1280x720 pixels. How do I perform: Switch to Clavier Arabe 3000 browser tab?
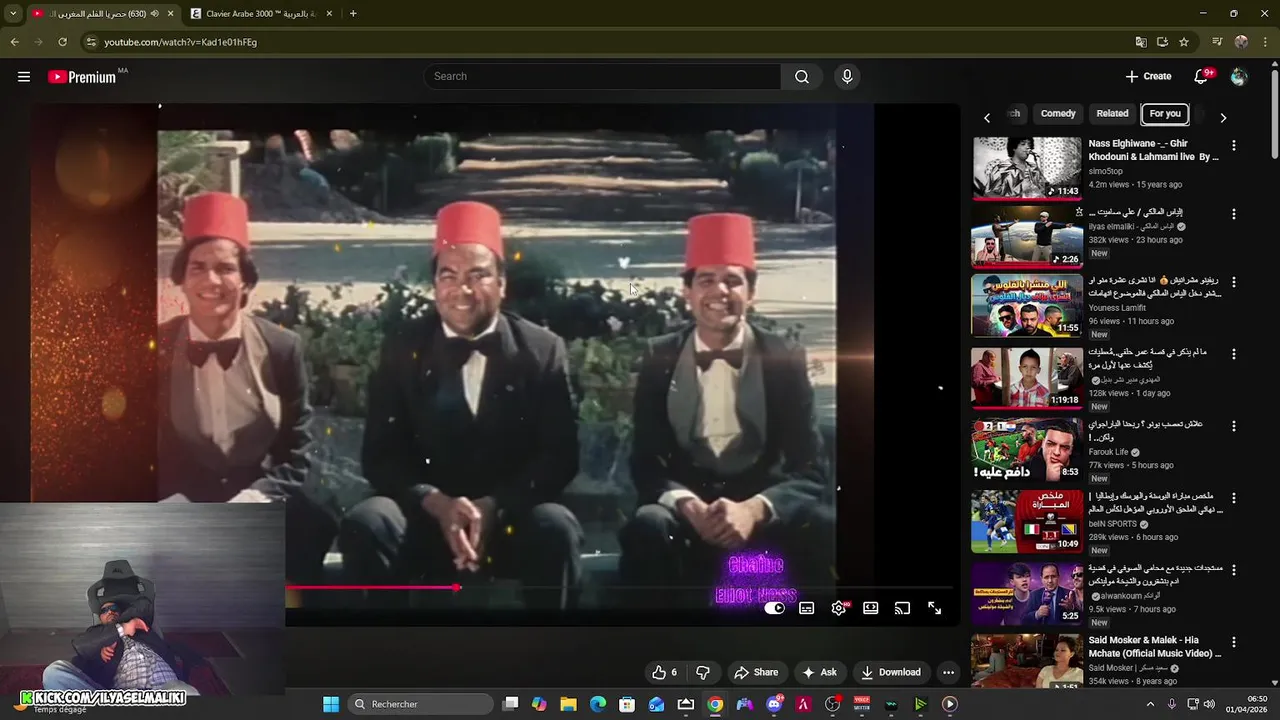pyautogui.click(x=260, y=14)
